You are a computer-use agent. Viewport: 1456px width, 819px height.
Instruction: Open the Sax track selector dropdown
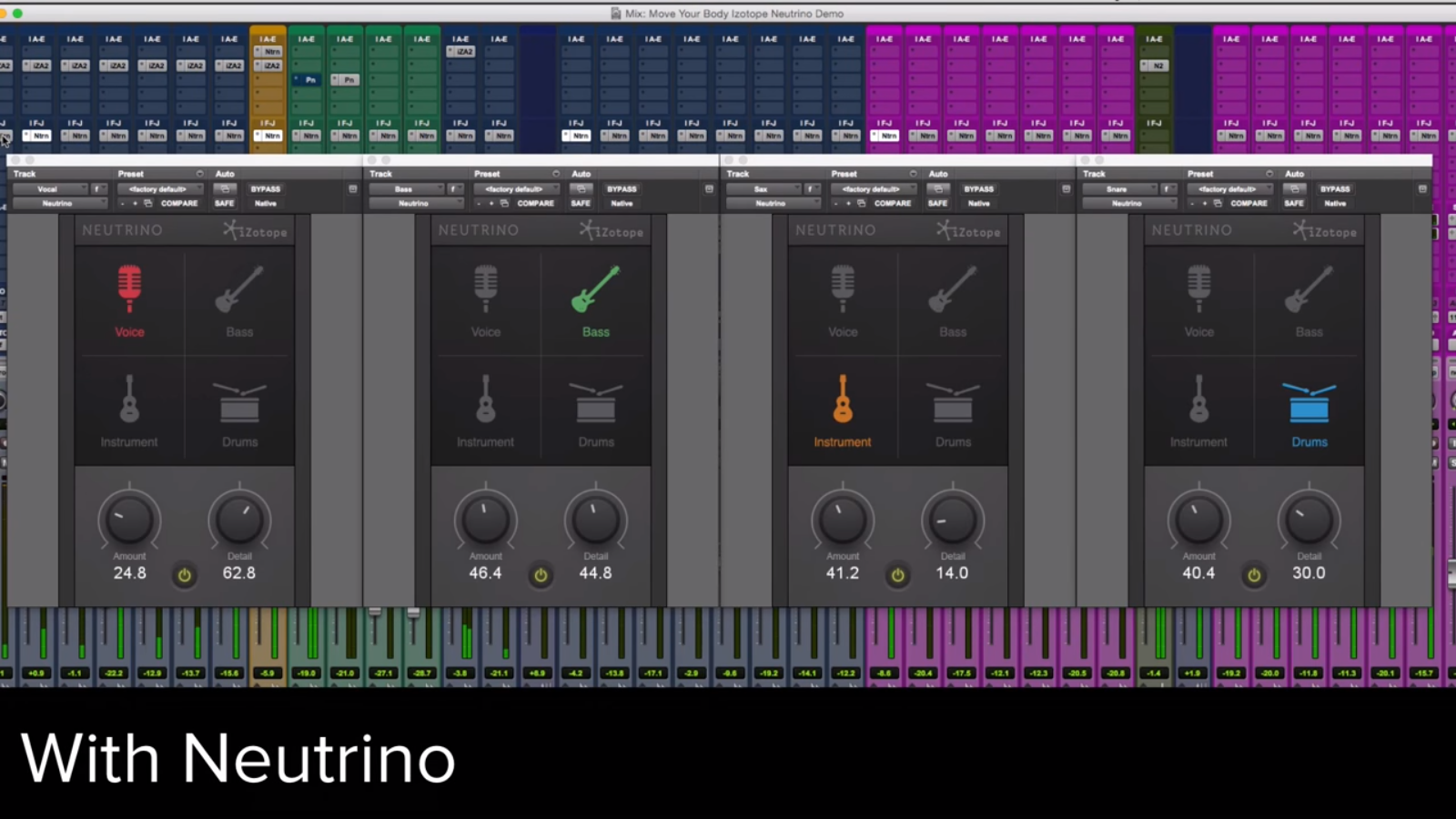tap(763, 189)
